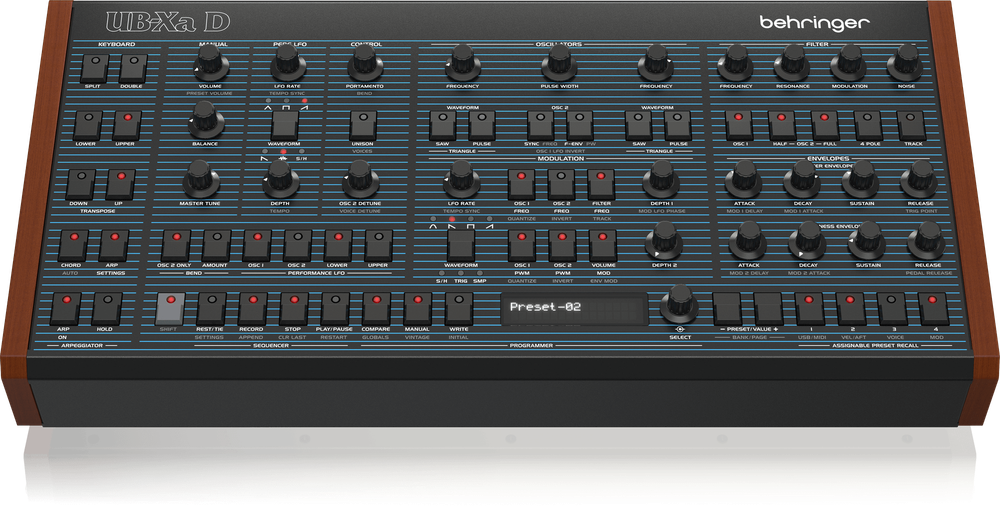Click the filter NOISE knob
This screenshot has width=1000, height=506.
point(904,63)
